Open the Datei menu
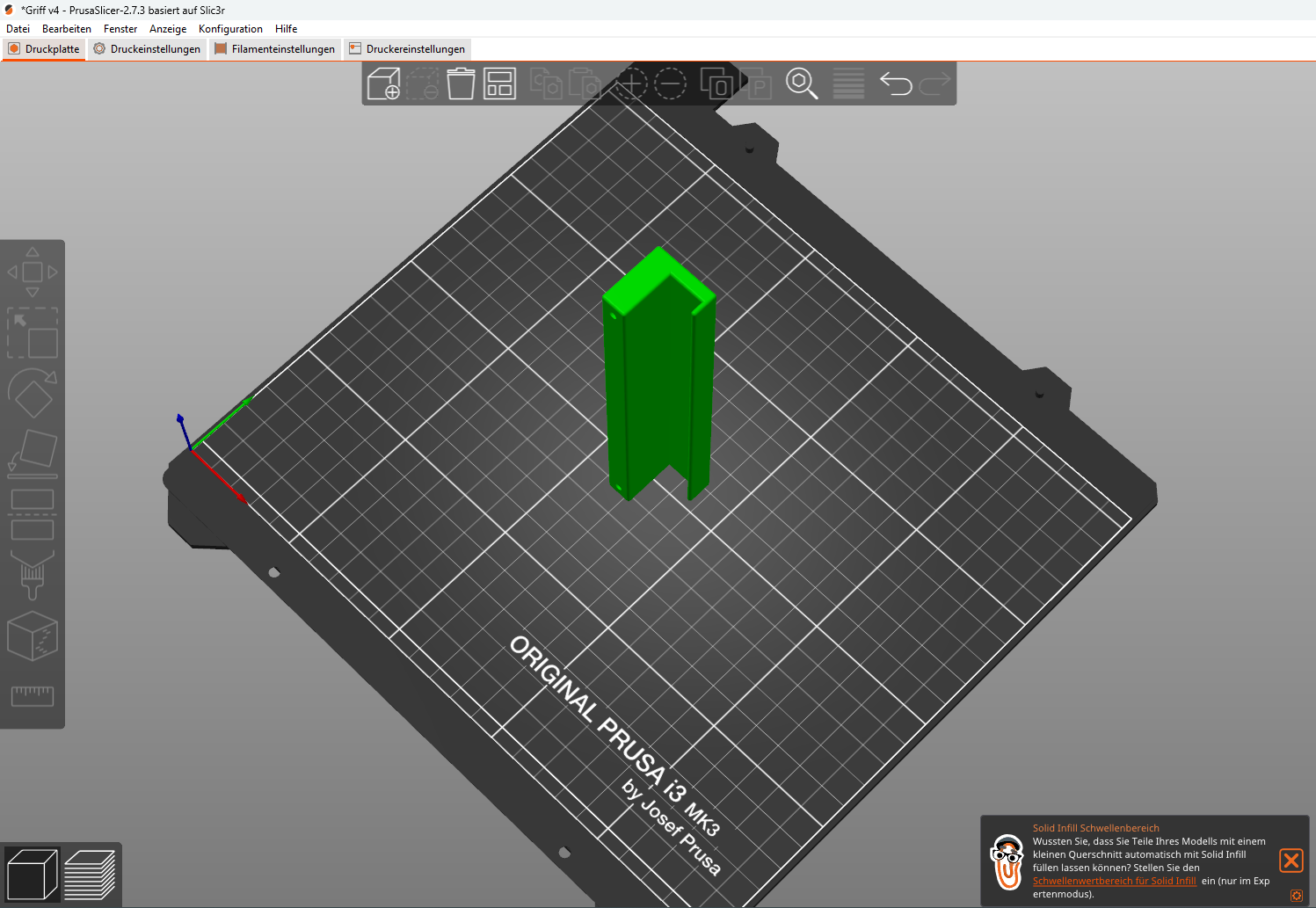Screen dimensions: 1316x908 click(x=18, y=29)
